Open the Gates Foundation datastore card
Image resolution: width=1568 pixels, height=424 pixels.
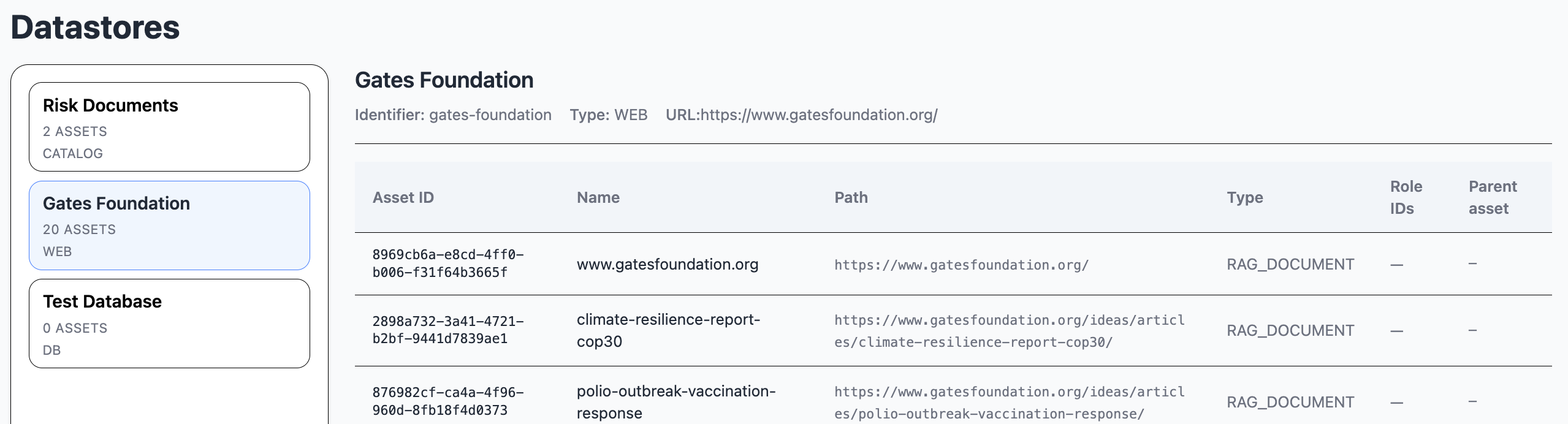coord(169,225)
